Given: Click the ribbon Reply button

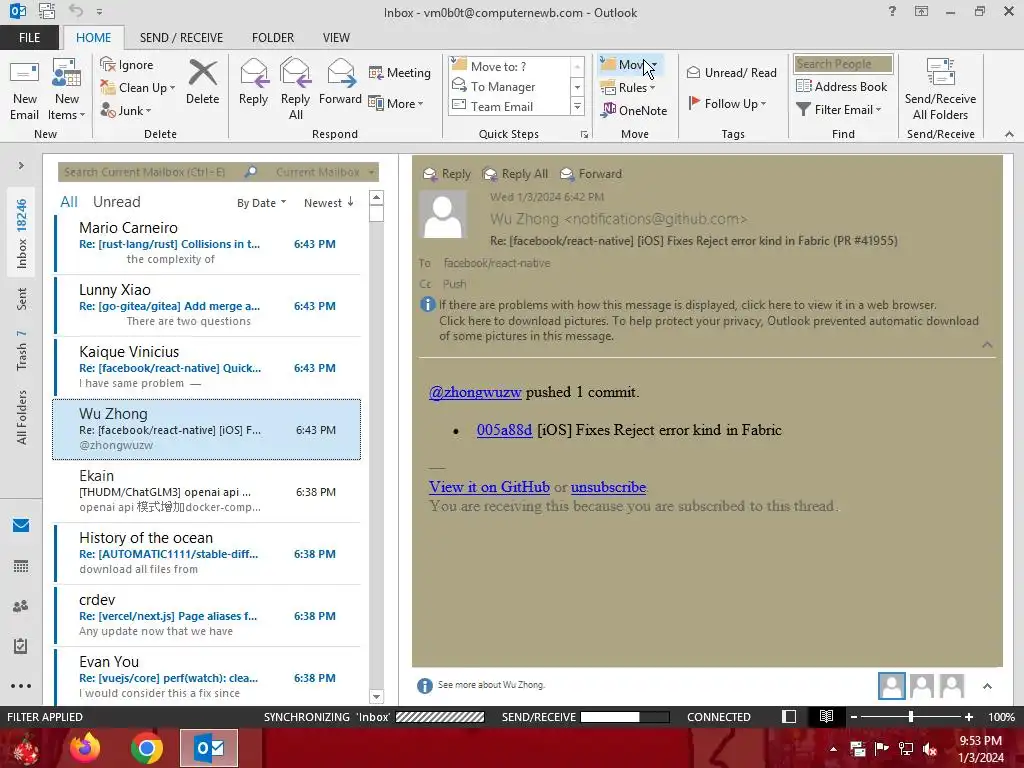Looking at the screenshot, I should coord(253,82).
